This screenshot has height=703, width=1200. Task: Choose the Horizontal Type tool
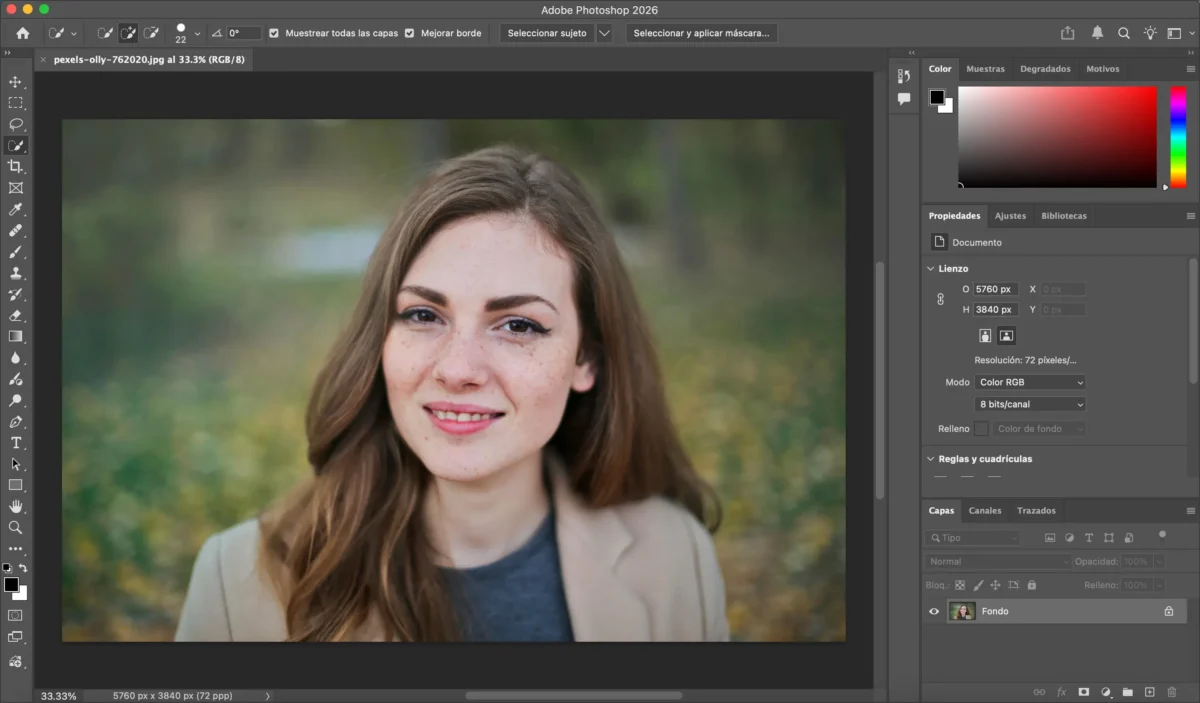(15, 443)
